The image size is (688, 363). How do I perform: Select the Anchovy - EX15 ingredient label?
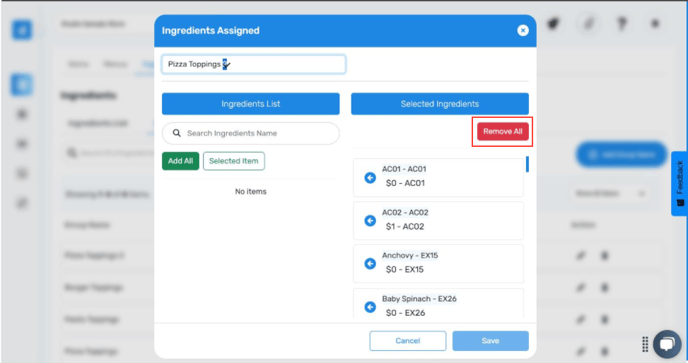click(410, 255)
